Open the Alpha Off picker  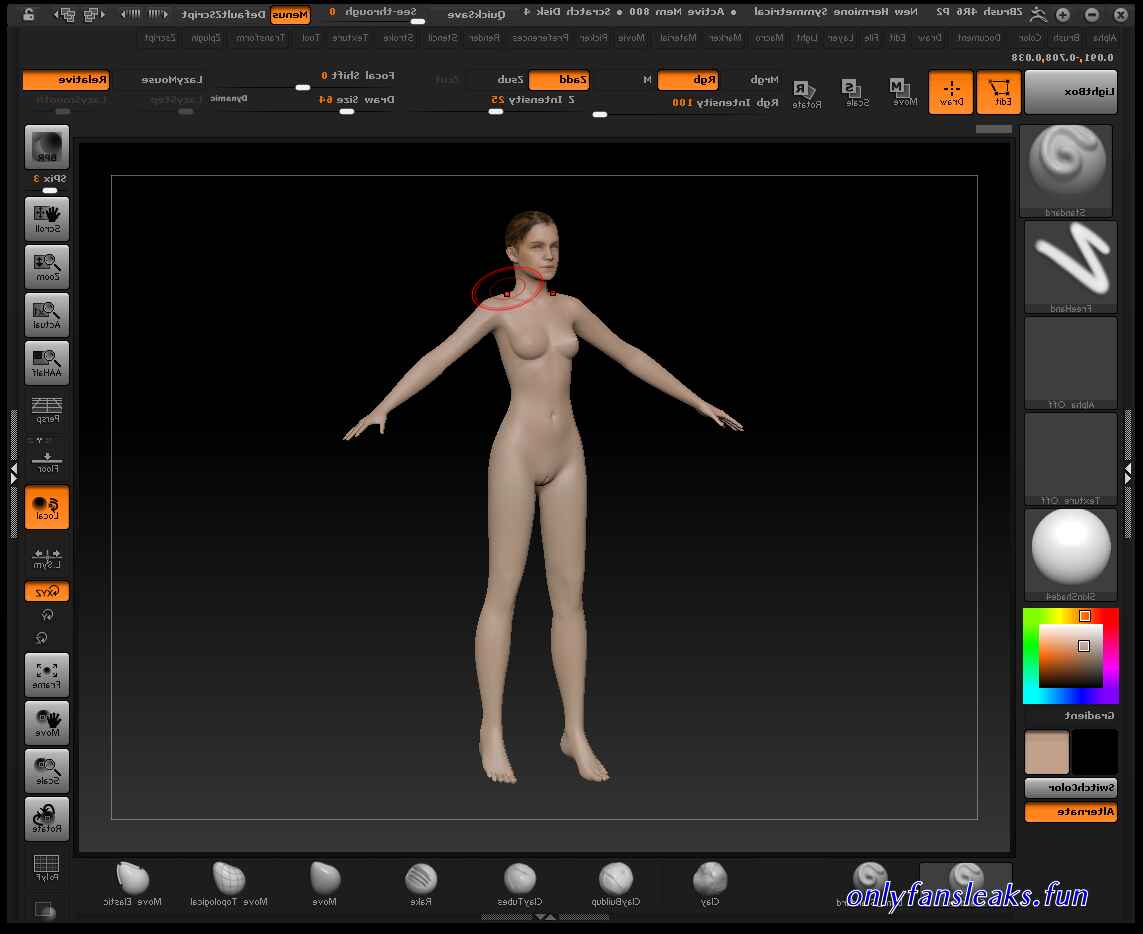click(x=1071, y=363)
